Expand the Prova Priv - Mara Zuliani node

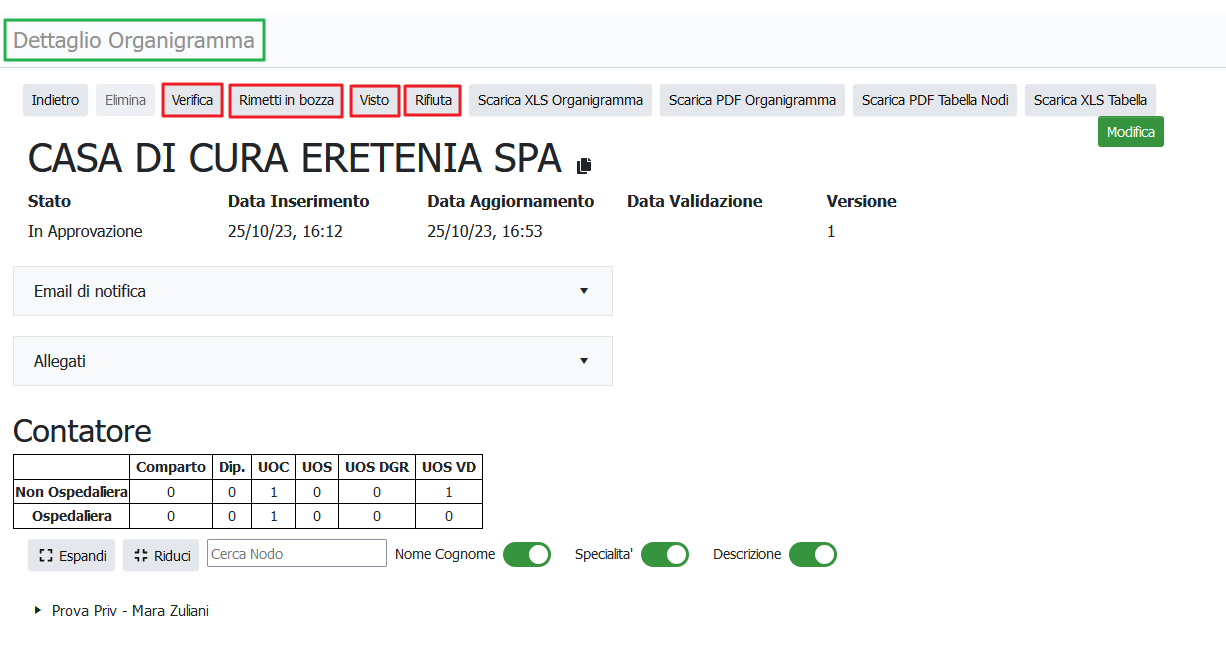click(x=38, y=610)
